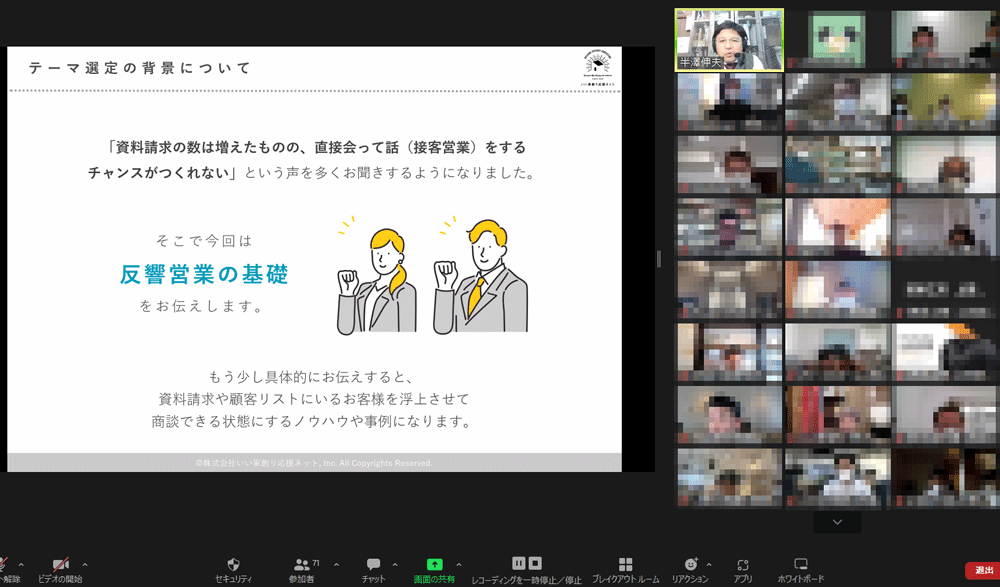The width and height of the screenshot is (1000, 587).
Task: Click the green 画面の共有 share icon
Action: [x=434, y=565]
